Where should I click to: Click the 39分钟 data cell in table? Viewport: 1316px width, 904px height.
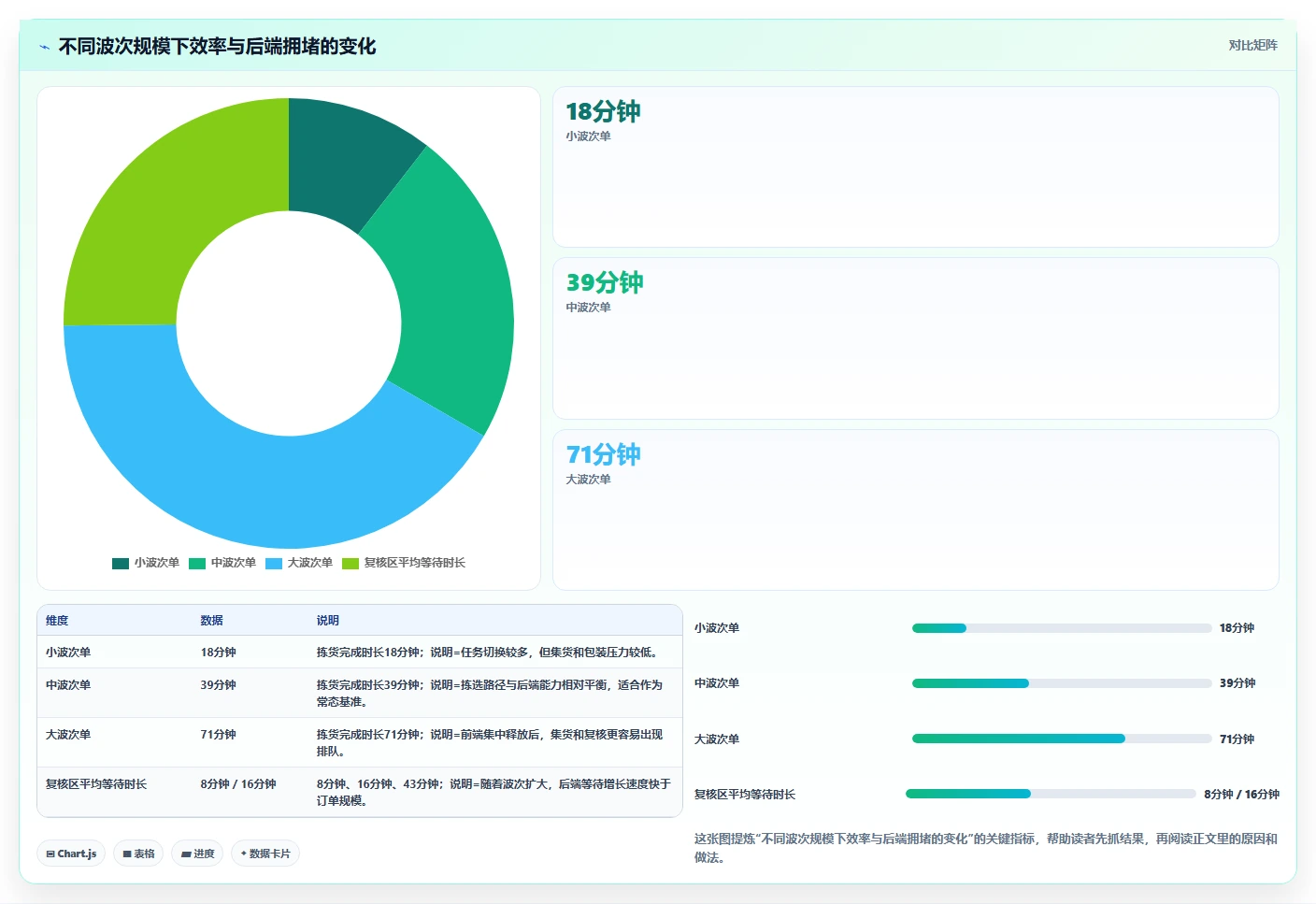coord(218,685)
